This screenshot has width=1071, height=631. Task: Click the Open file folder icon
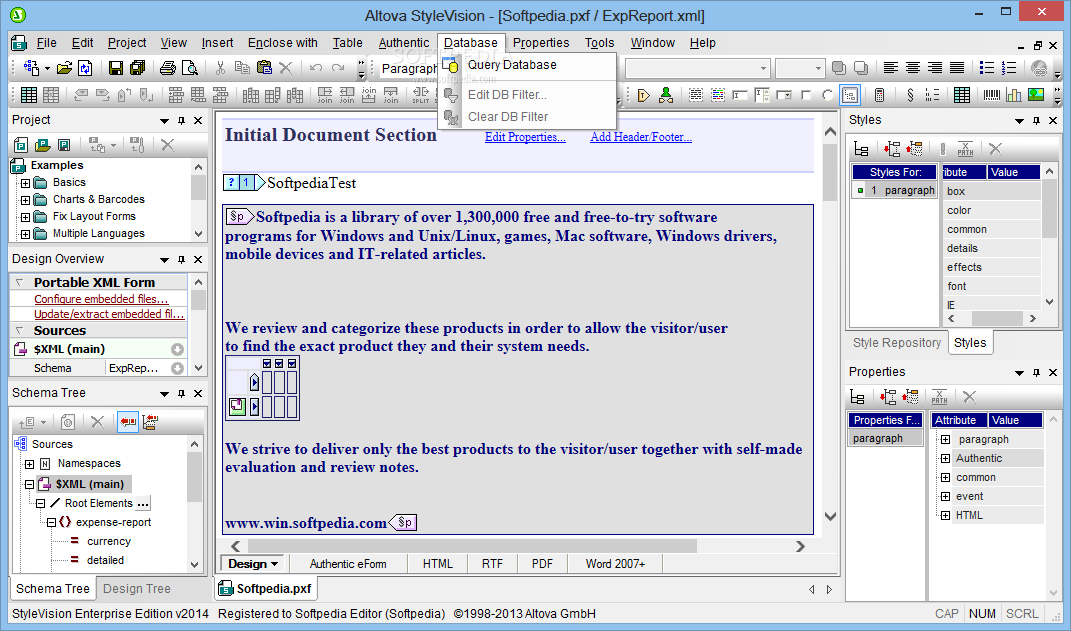[64, 68]
